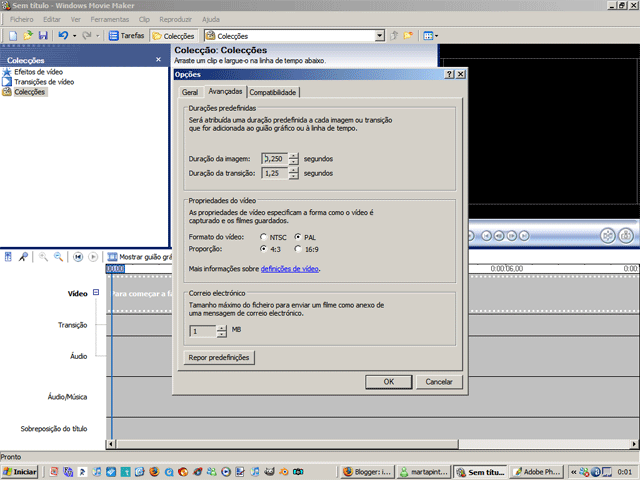Click the Duração da transição value field

pos(274,173)
